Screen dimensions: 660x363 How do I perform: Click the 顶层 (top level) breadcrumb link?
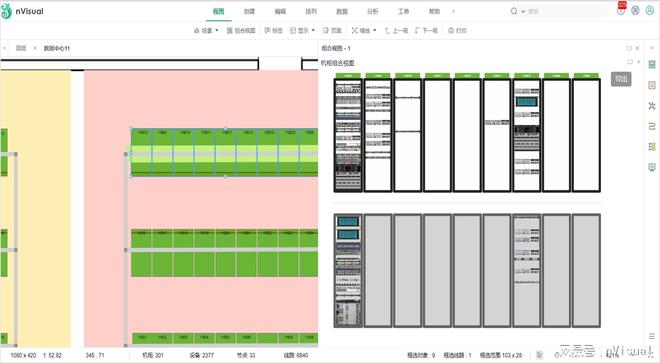click(x=21, y=48)
